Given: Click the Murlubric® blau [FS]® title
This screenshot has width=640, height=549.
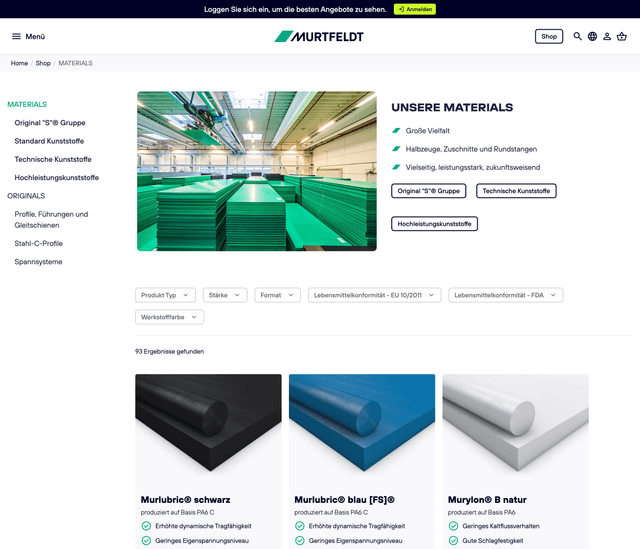Looking at the screenshot, I should click(344, 500).
